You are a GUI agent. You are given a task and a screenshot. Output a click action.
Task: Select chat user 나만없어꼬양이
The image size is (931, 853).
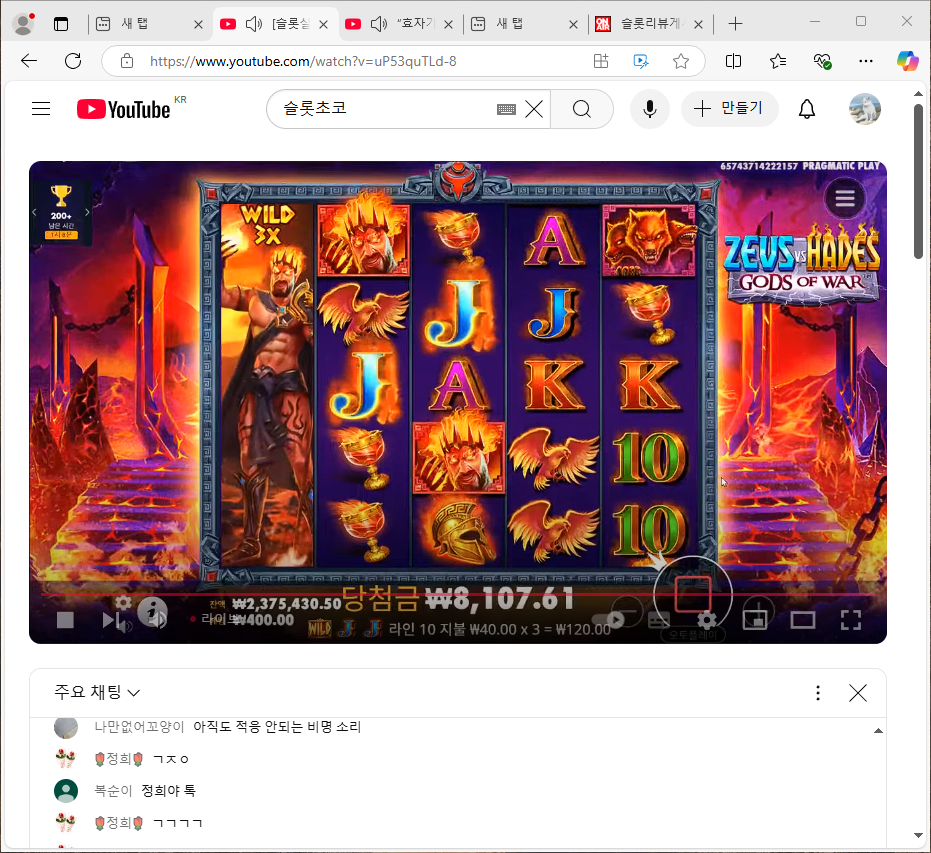click(139, 727)
